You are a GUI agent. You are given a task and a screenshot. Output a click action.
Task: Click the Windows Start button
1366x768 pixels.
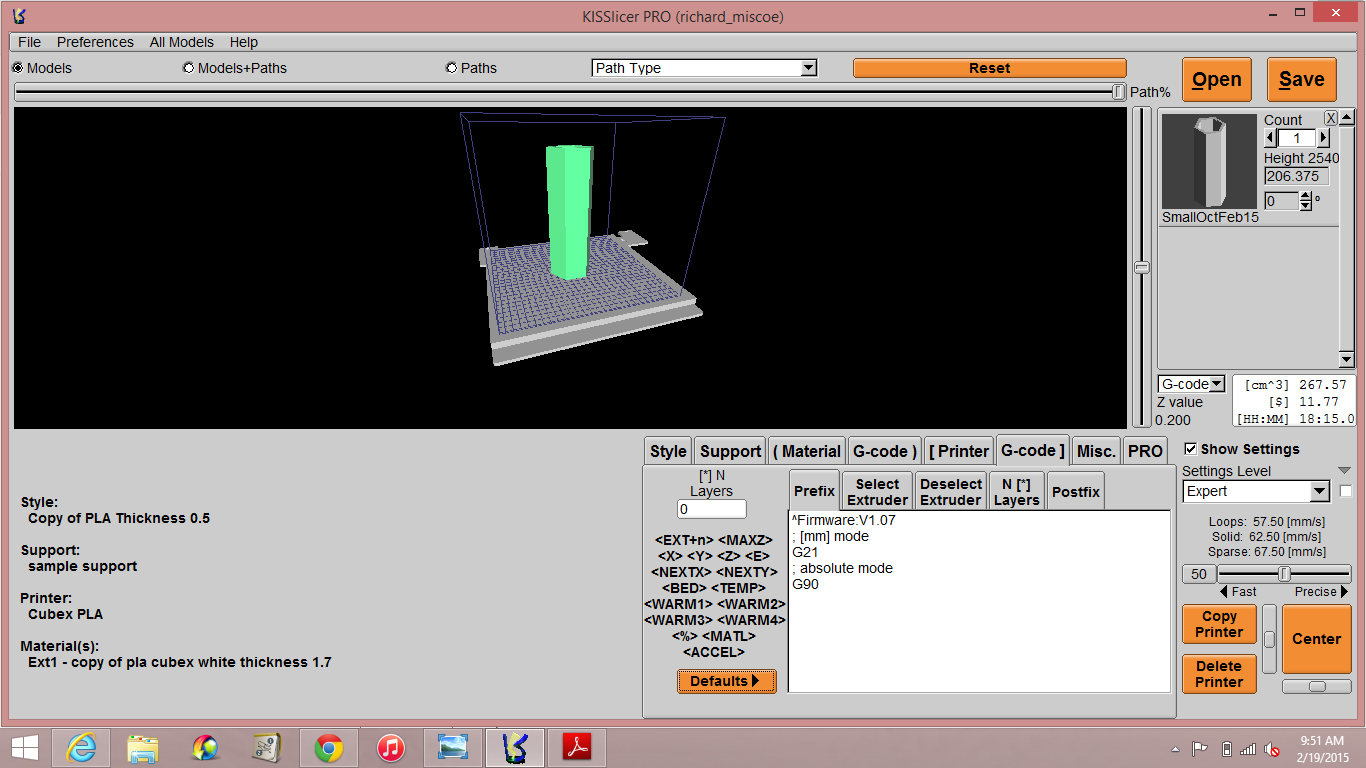(24, 748)
